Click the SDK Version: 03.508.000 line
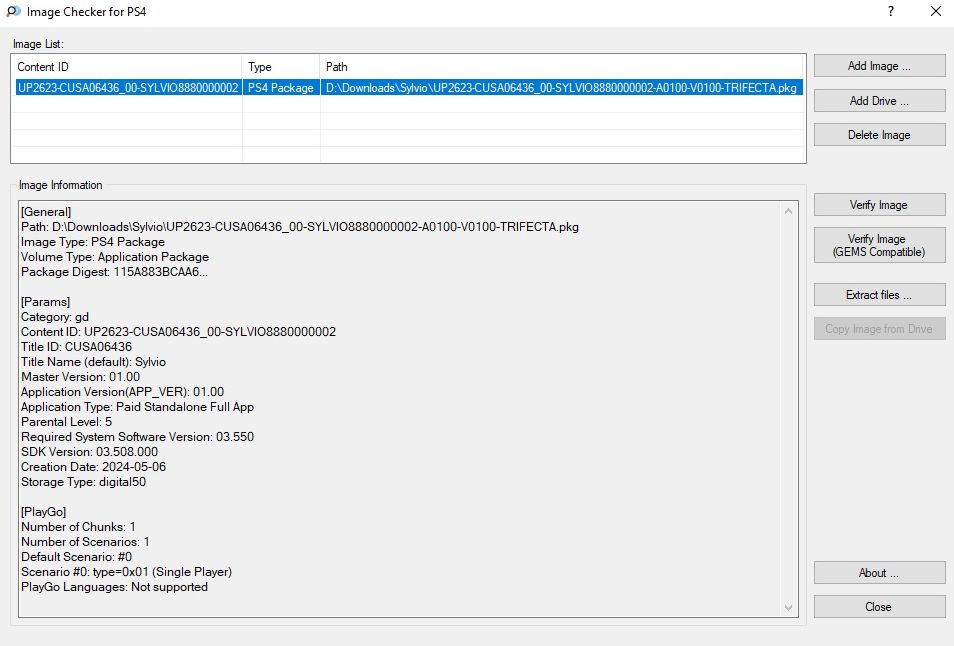Image resolution: width=954 pixels, height=646 pixels. (89, 452)
